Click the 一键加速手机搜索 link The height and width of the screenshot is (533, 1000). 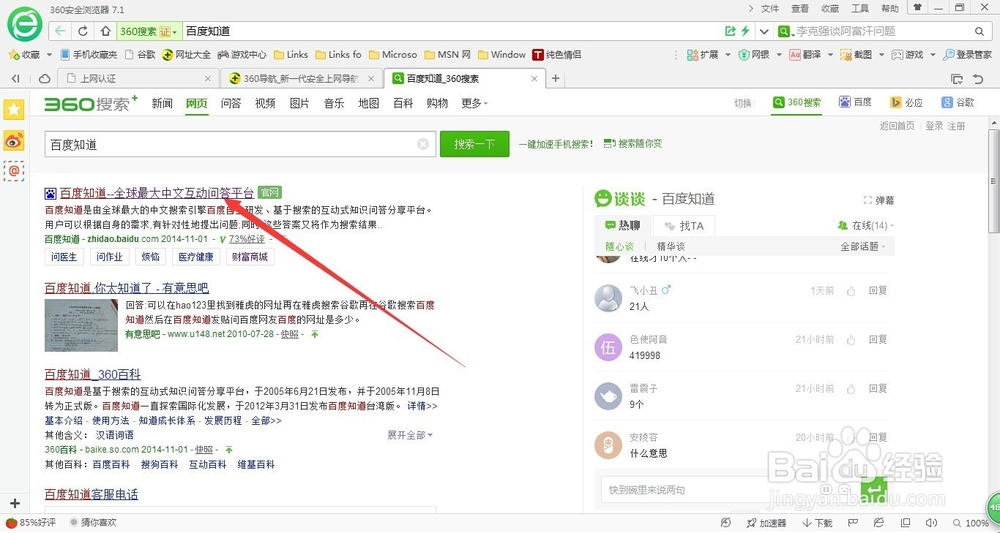click(555, 144)
